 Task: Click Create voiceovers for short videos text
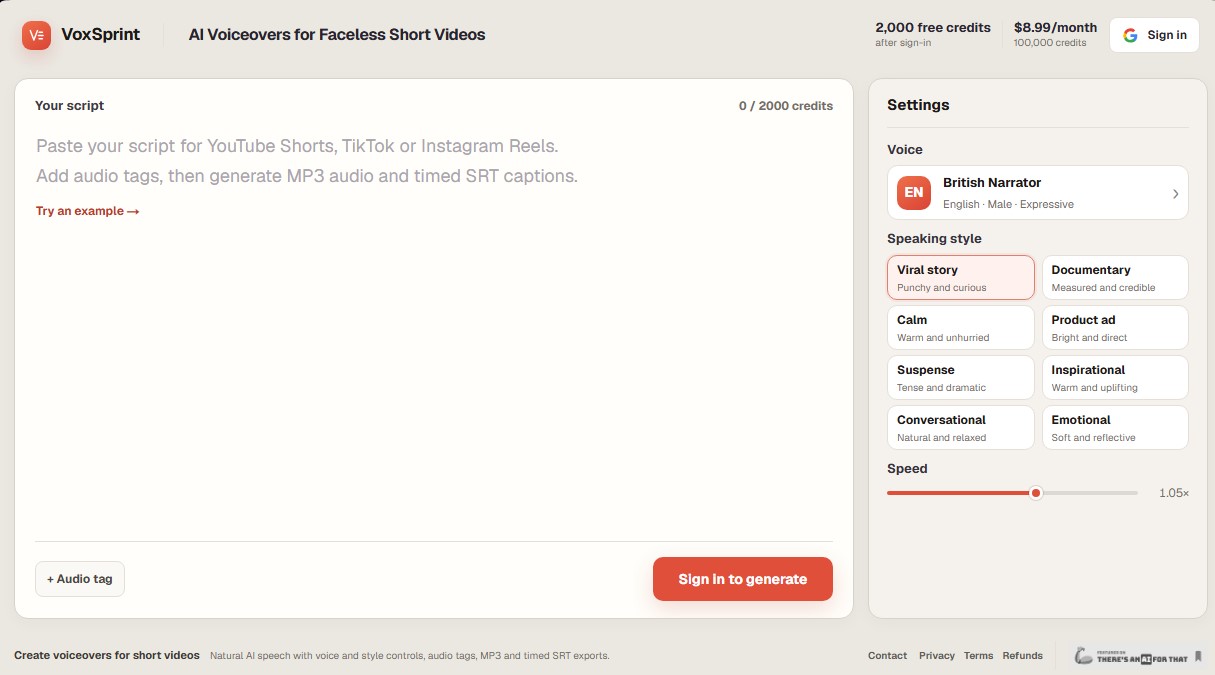coord(107,656)
